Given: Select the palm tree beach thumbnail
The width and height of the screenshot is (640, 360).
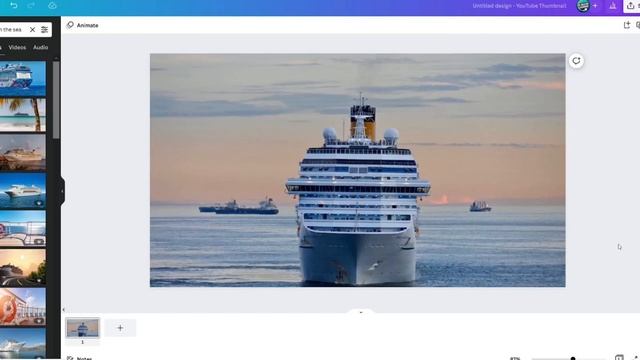Looking at the screenshot, I should (23, 115).
